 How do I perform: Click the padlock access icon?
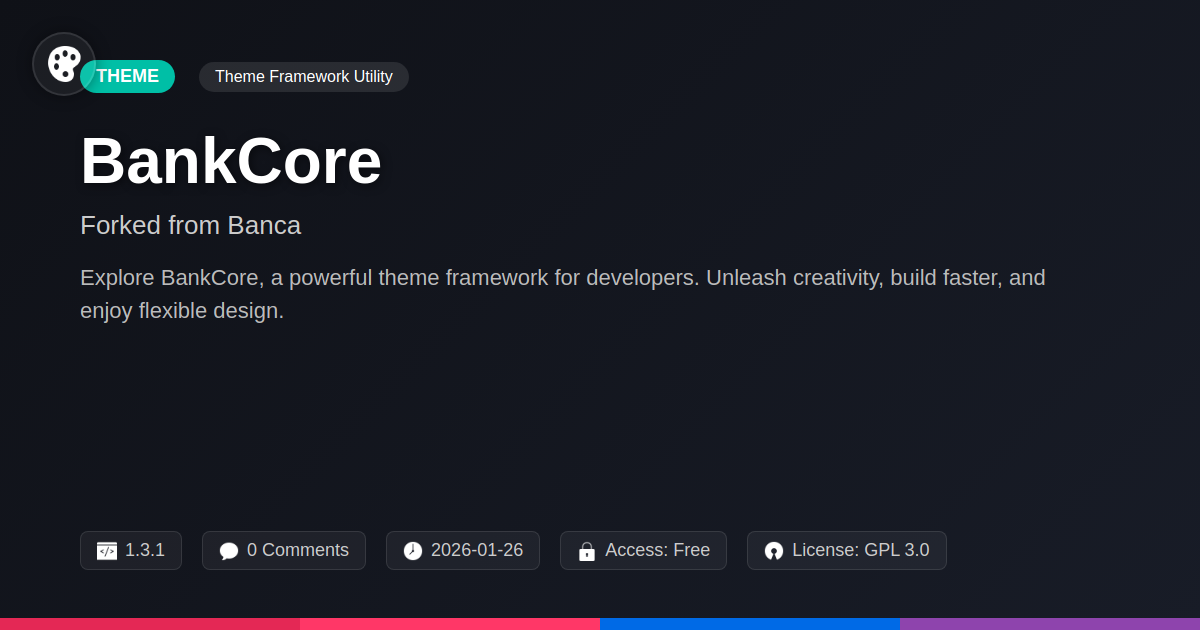pos(587,551)
